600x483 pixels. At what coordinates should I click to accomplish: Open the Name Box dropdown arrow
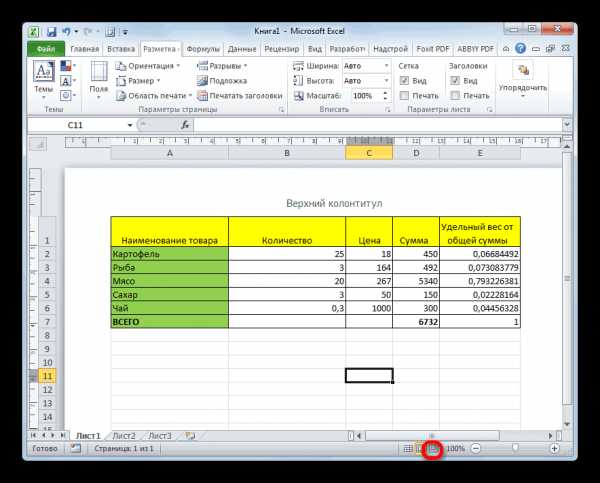click(130, 125)
